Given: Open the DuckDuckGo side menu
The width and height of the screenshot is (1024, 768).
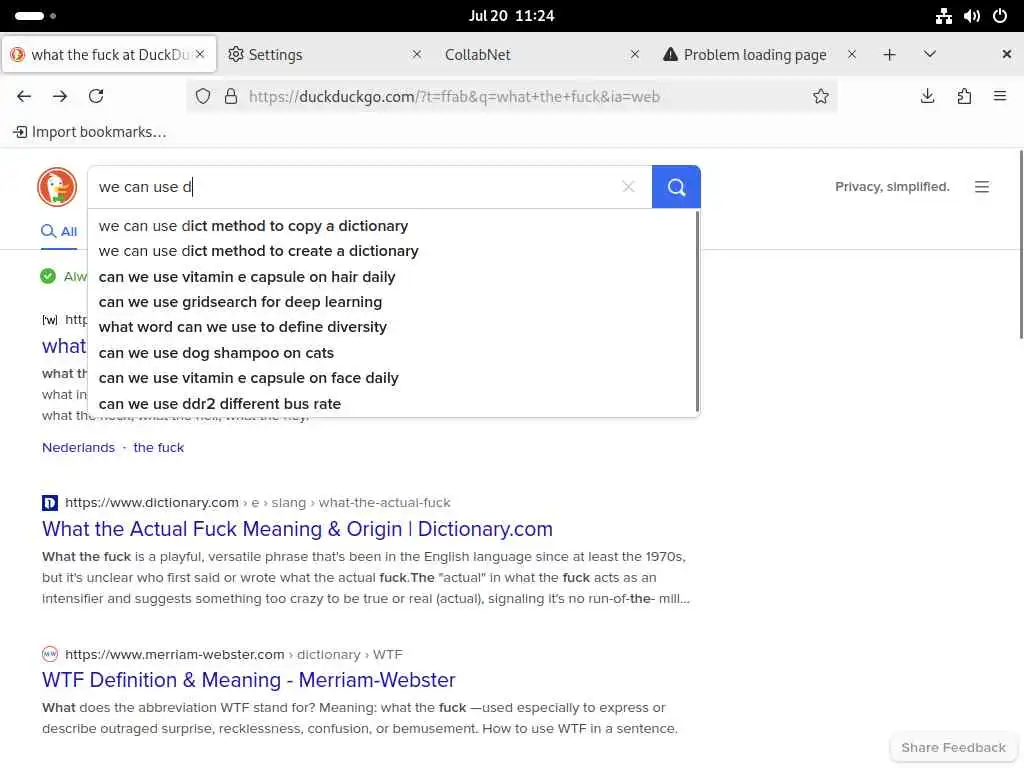Looking at the screenshot, I should pos(982,187).
